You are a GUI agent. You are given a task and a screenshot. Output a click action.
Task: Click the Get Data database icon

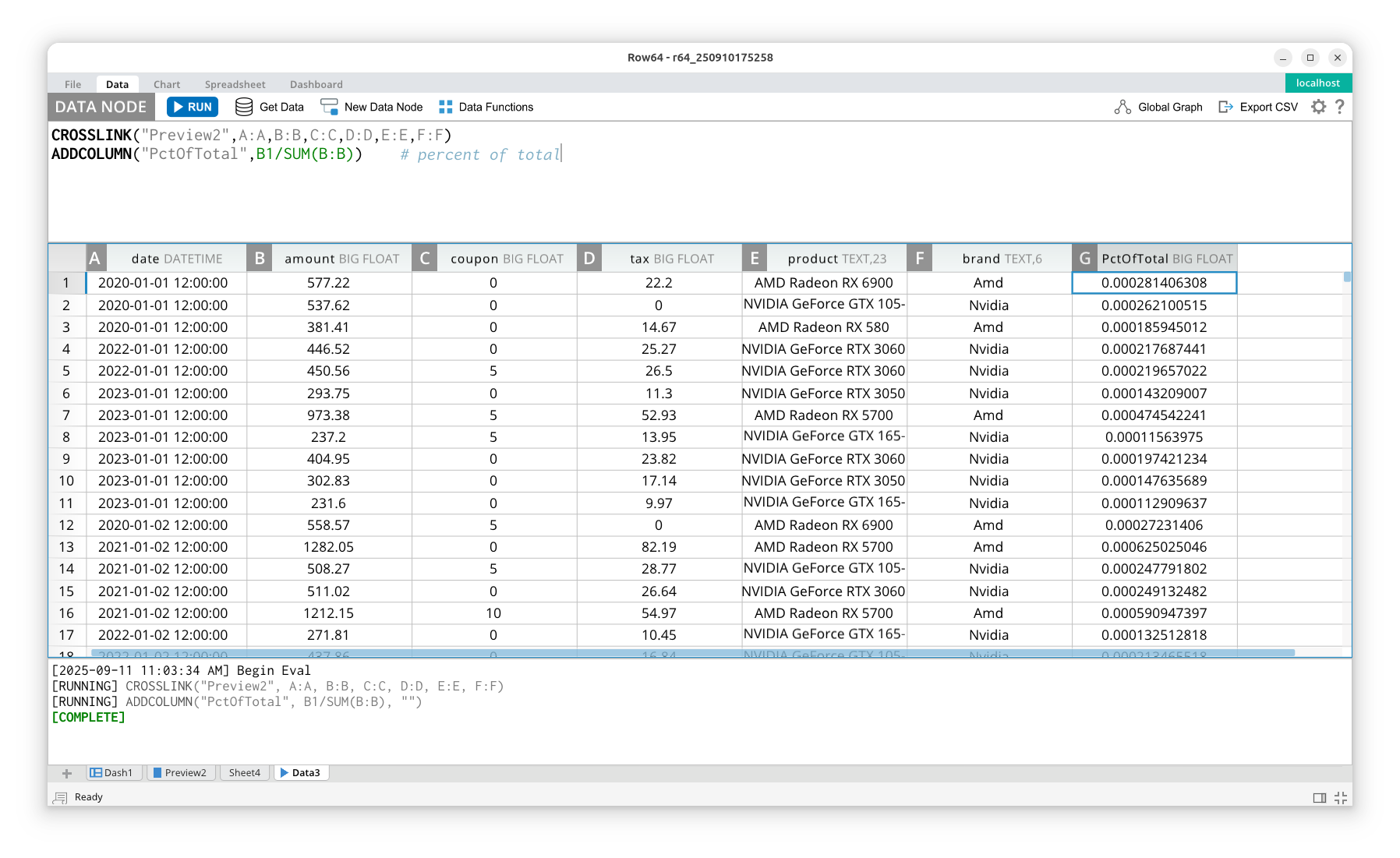(x=244, y=107)
